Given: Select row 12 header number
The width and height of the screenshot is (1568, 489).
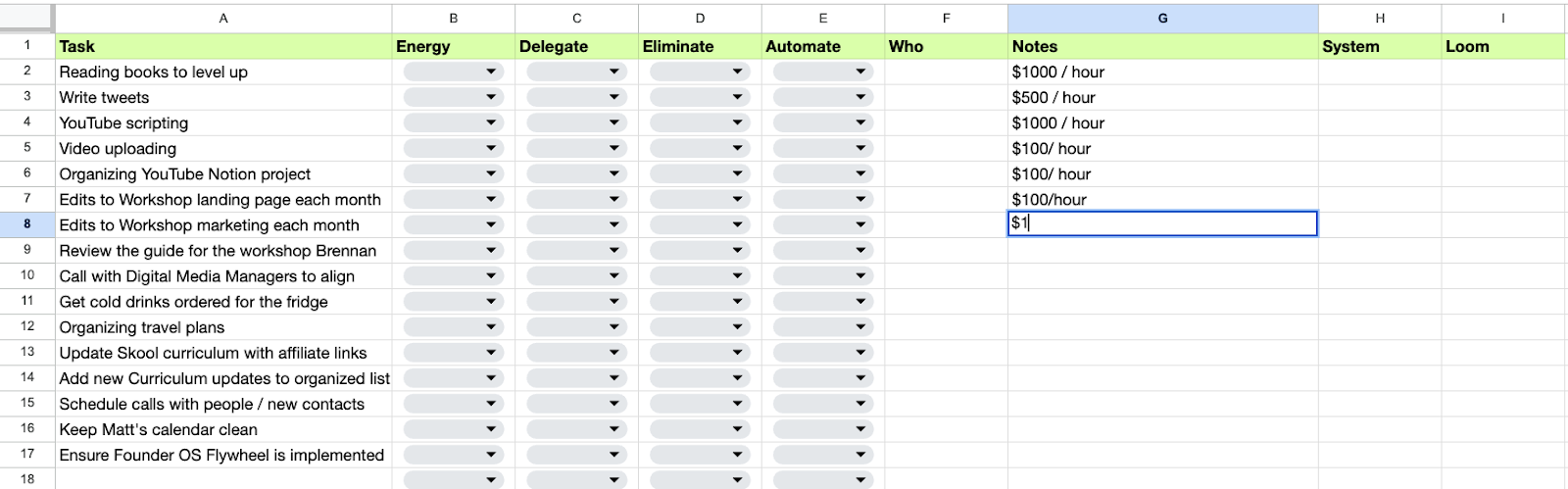Looking at the screenshot, I should coord(27,326).
